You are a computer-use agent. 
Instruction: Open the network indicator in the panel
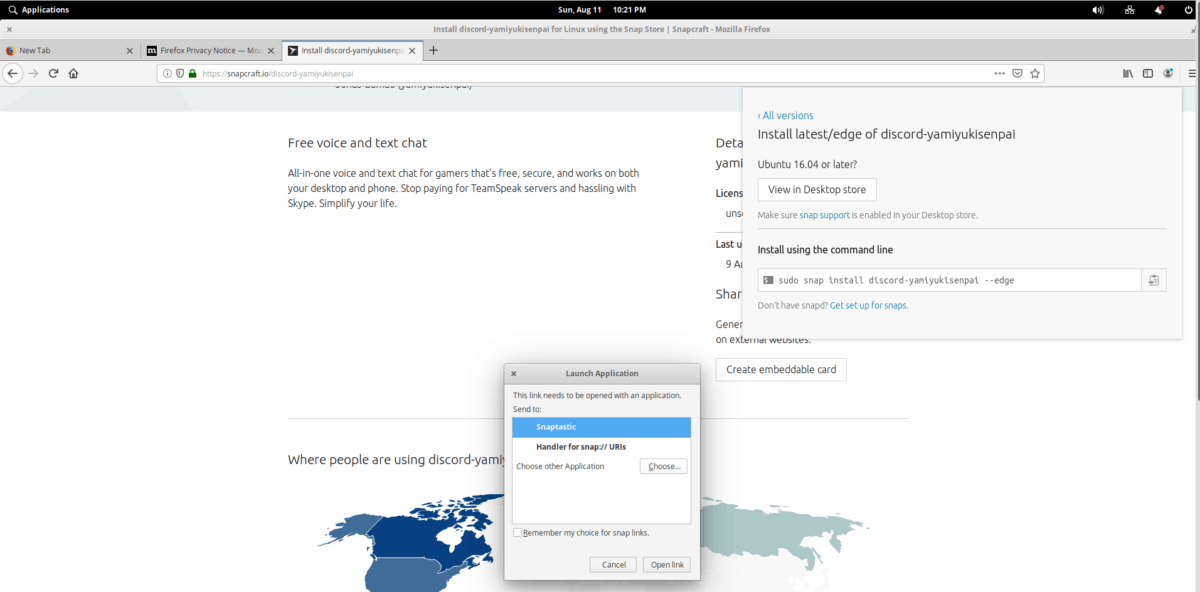click(x=1129, y=10)
